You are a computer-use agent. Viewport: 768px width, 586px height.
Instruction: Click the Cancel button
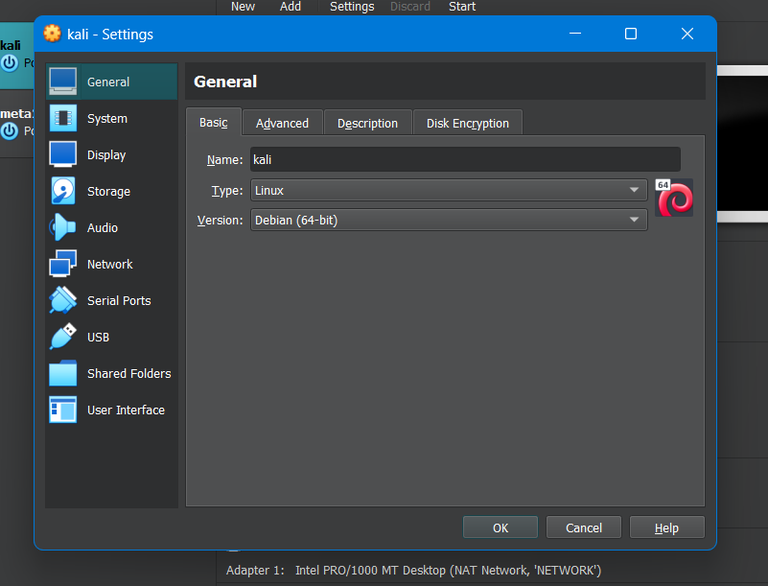point(584,528)
